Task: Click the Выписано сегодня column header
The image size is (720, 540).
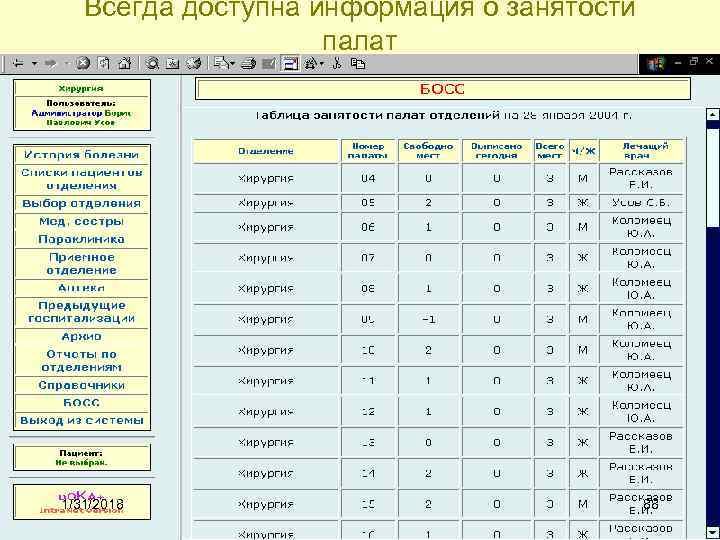Action: 496,151
